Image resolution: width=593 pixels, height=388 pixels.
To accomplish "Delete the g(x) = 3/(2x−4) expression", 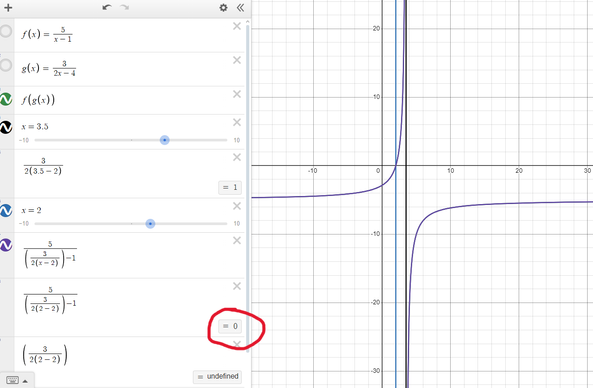I will pyautogui.click(x=237, y=60).
